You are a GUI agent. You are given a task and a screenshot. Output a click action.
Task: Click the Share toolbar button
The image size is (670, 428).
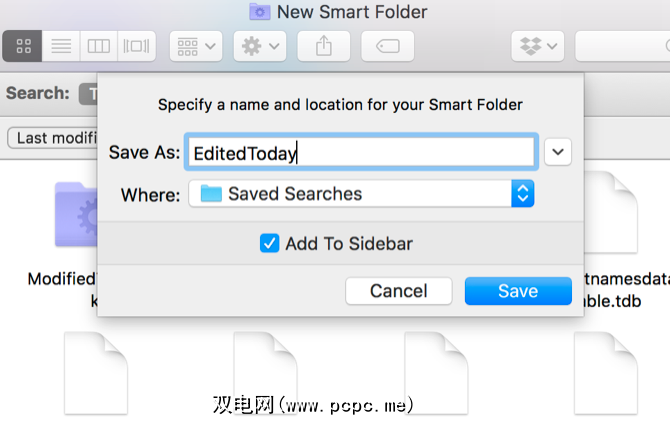(x=324, y=46)
